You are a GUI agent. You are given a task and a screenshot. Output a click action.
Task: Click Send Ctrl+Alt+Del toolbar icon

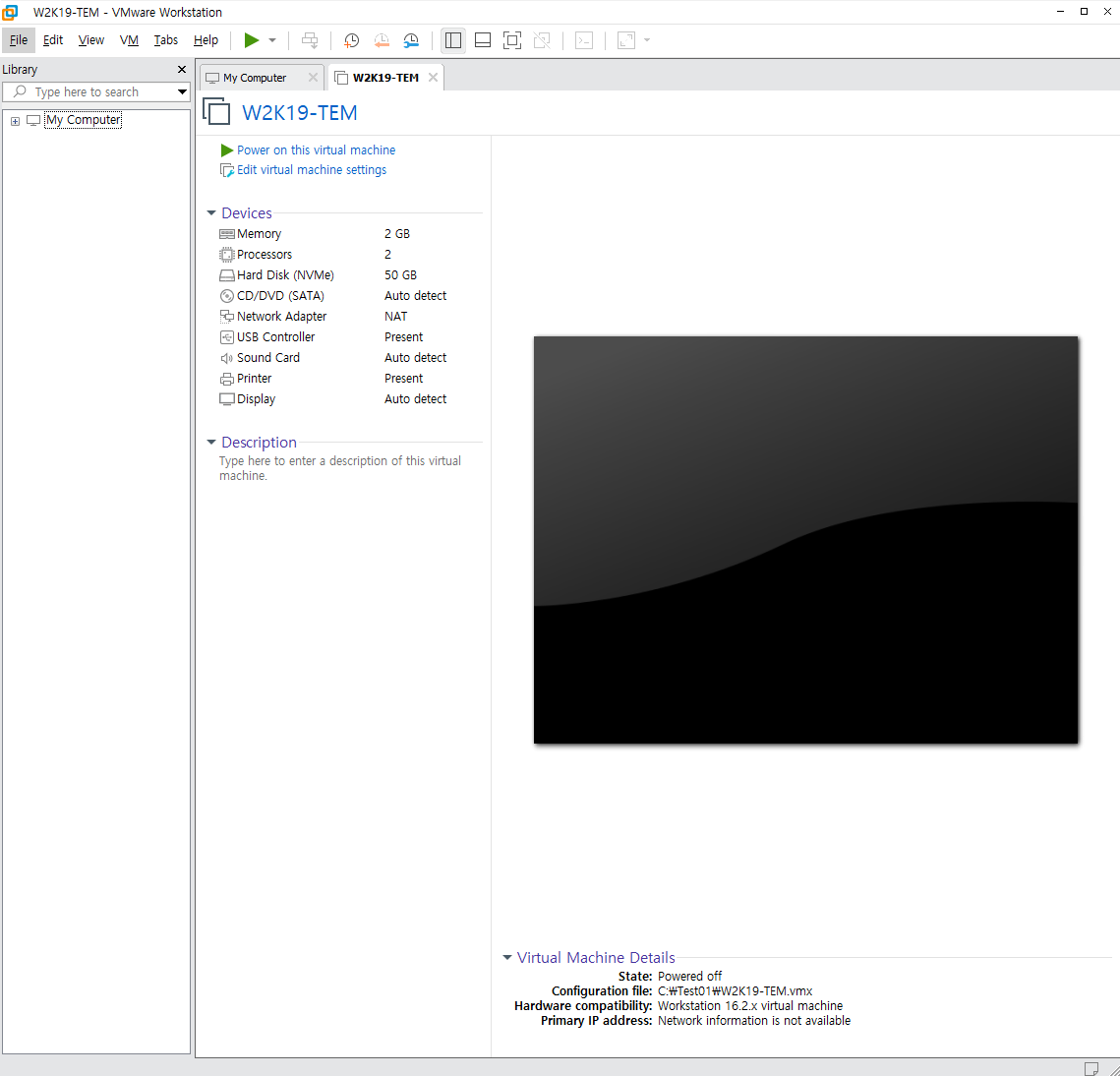[310, 40]
